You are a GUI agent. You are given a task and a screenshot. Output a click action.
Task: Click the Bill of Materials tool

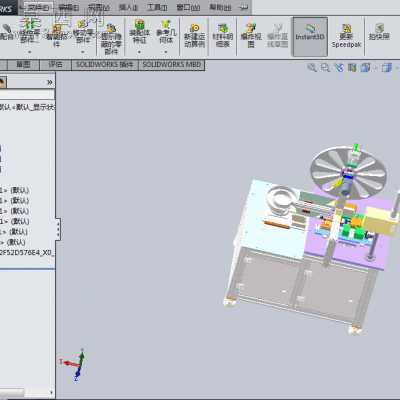click(x=223, y=35)
